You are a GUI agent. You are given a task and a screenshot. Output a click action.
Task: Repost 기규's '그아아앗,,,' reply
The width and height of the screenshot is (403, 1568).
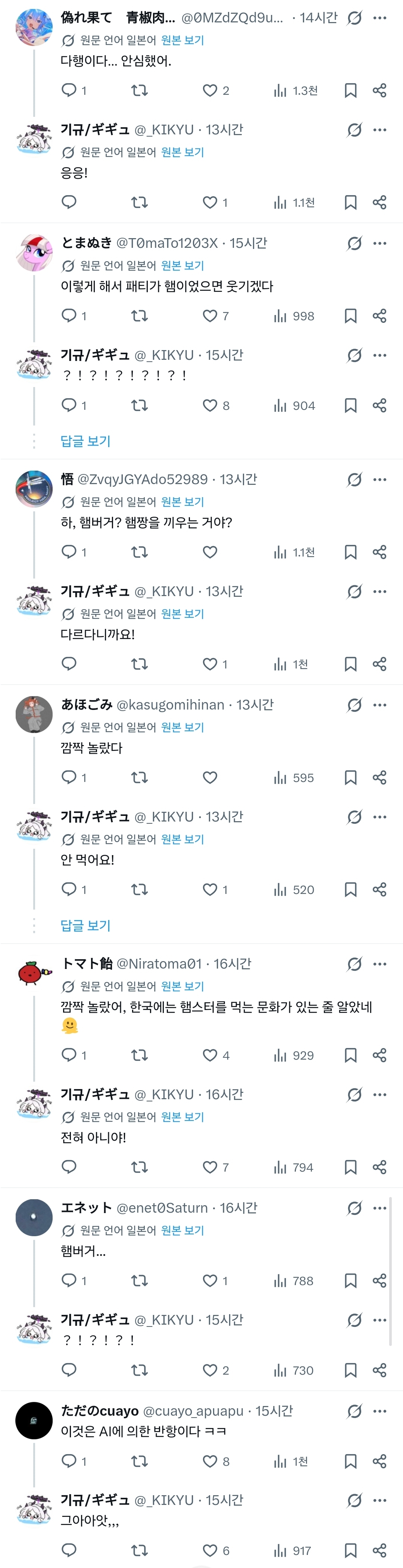tap(140, 1550)
